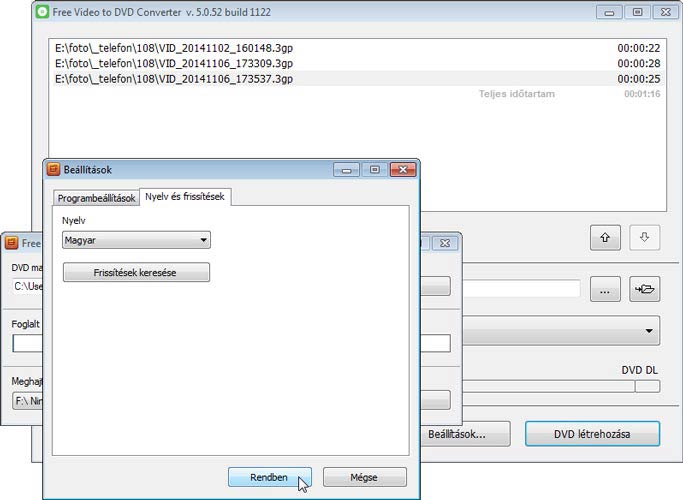This screenshot has height=500, width=683.
Task: Click duration 00:00:28
Action: [639, 63]
